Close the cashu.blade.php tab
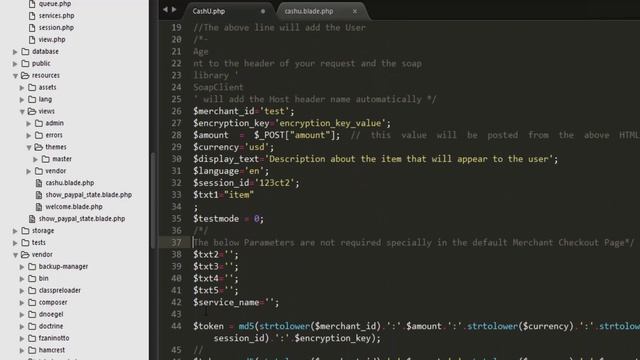This screenshot has height=360, width=640. click(x=355, y=11)
